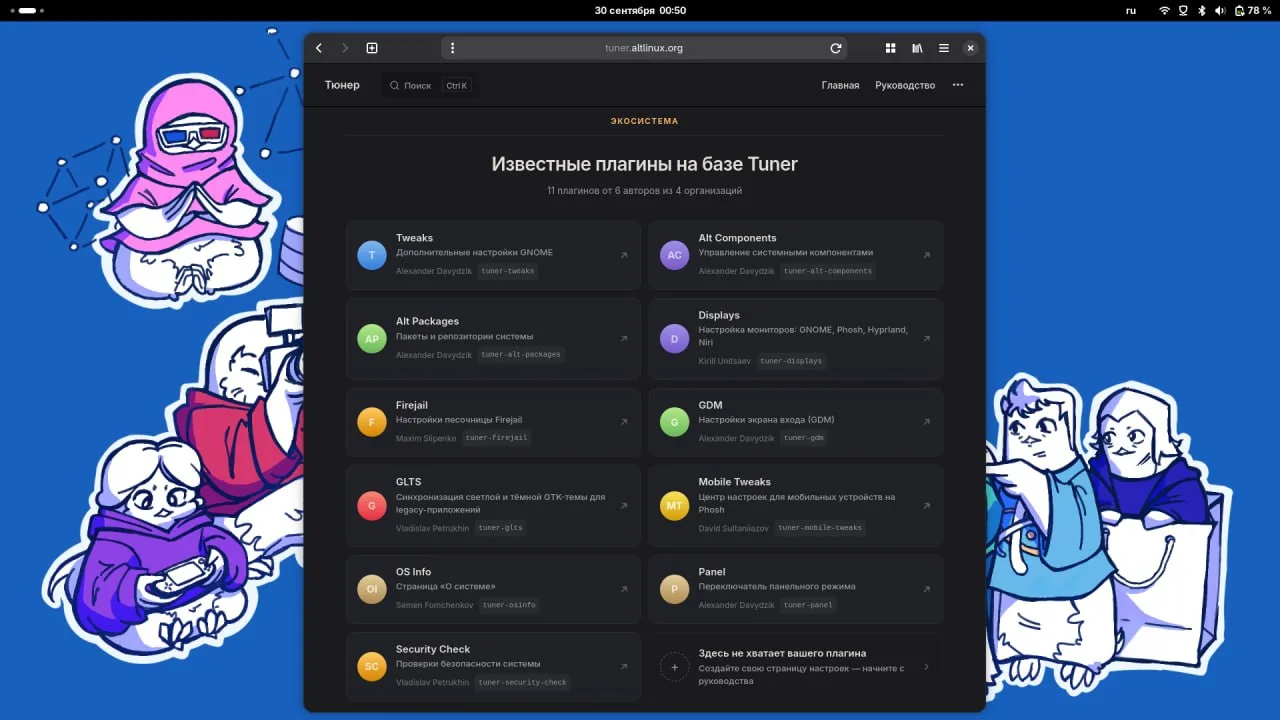
Task: Open the Tweaks plugin title link
Action: tap(414, 238)
